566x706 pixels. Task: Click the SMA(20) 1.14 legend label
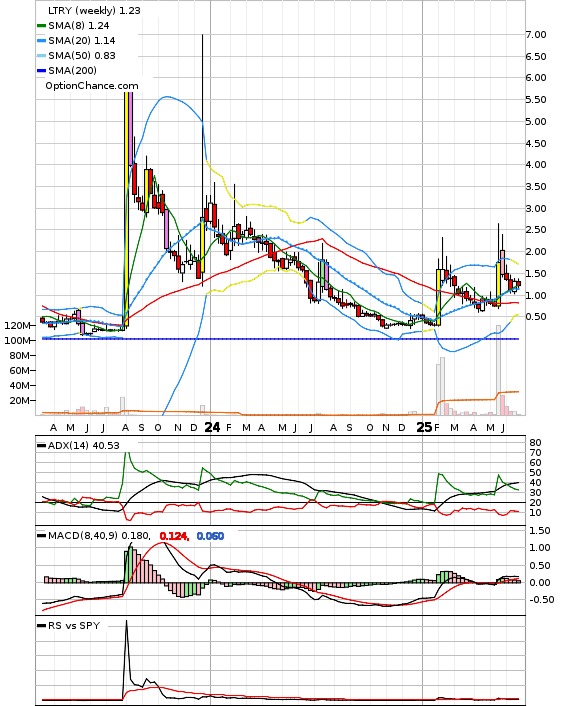[x=82, y=41]
